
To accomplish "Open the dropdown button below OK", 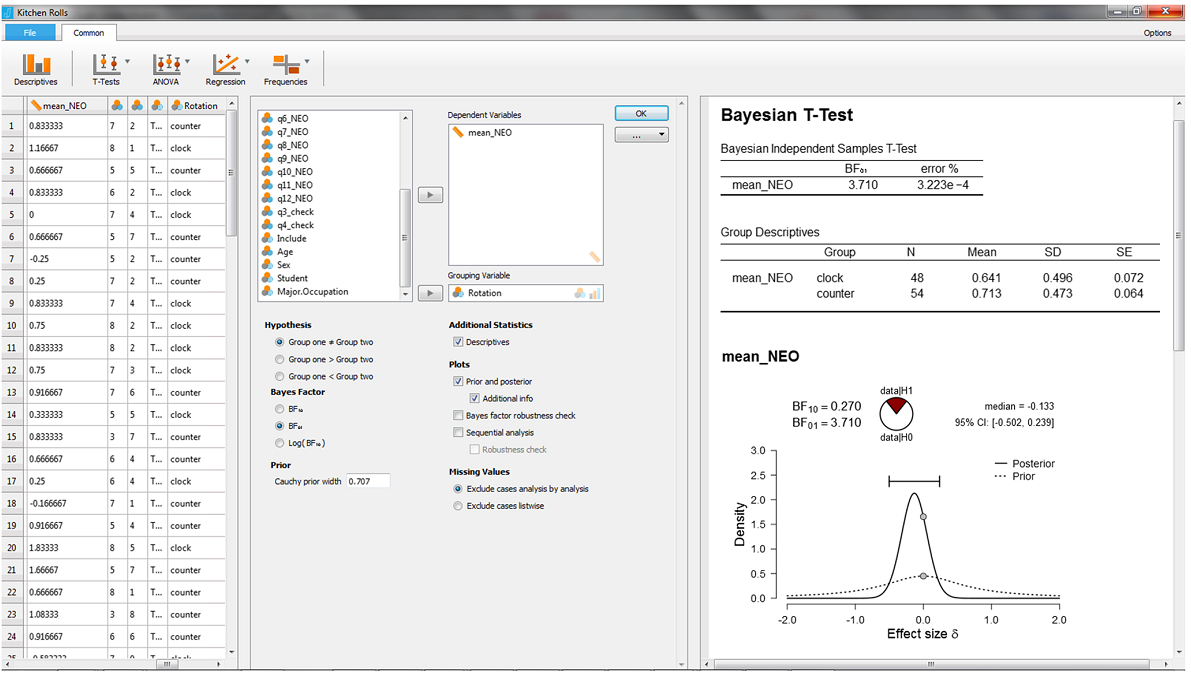I will [641, 134].
